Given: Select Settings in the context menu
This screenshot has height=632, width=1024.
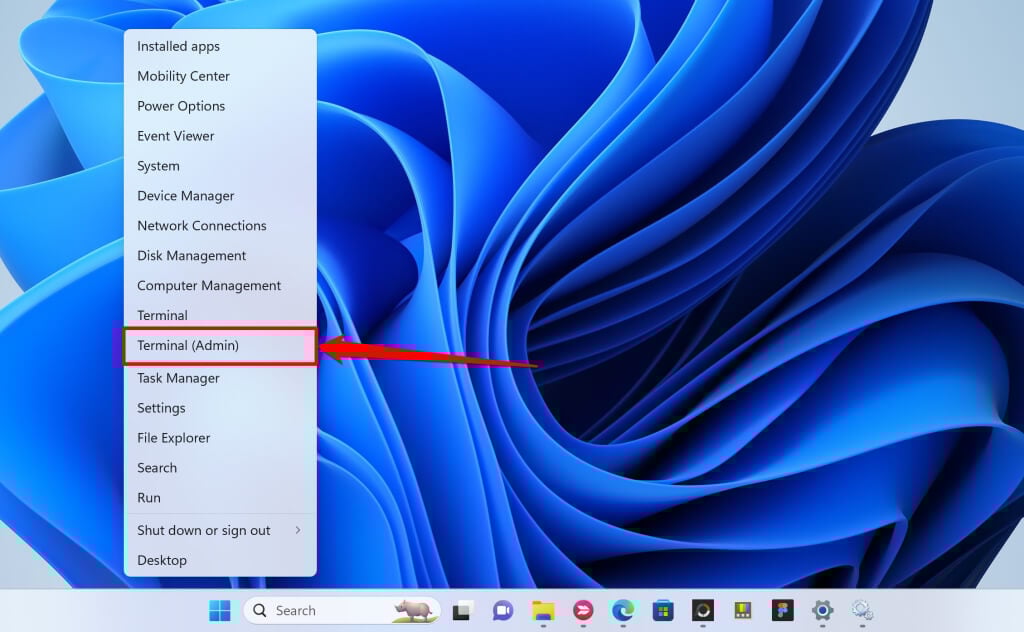Looking at the screenshot, I should pyautogui.click(x=220, y=409).
